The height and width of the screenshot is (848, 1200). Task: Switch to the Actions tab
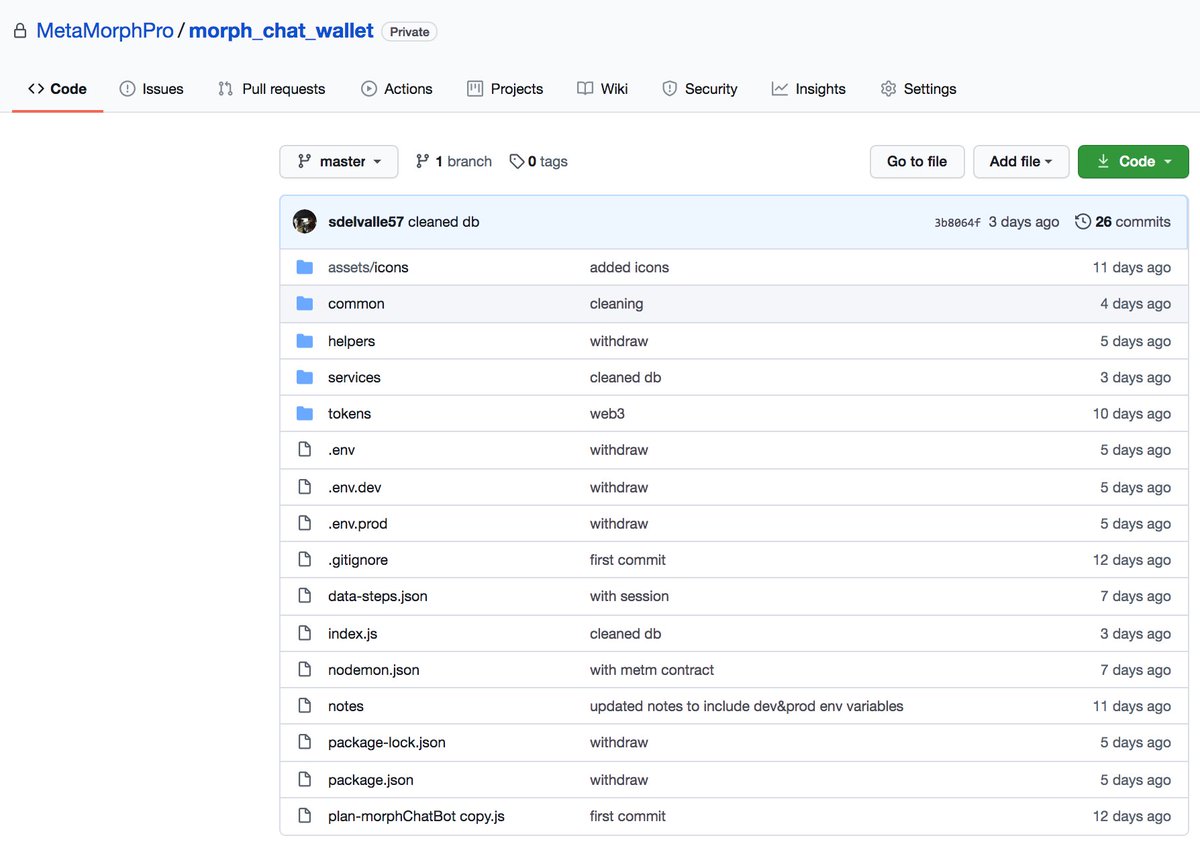397,89
